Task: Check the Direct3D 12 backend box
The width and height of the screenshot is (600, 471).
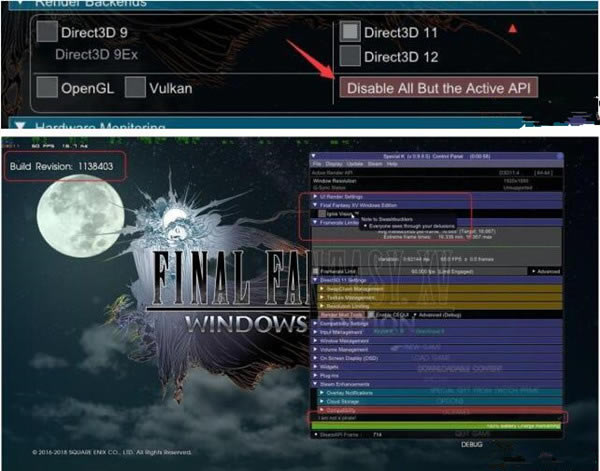Action: (x=349, y=56)
